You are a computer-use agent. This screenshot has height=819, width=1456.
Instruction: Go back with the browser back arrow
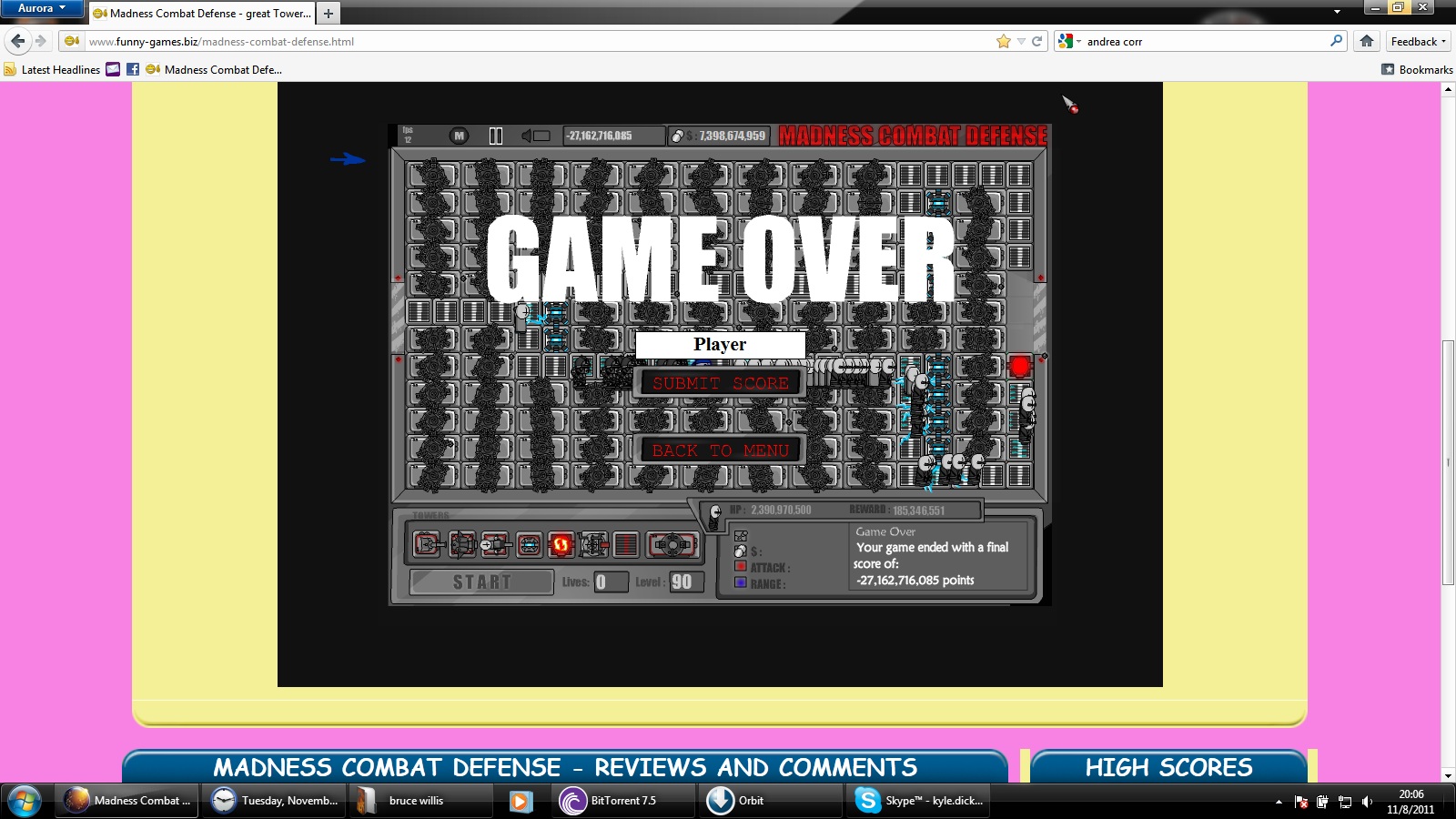18,41
